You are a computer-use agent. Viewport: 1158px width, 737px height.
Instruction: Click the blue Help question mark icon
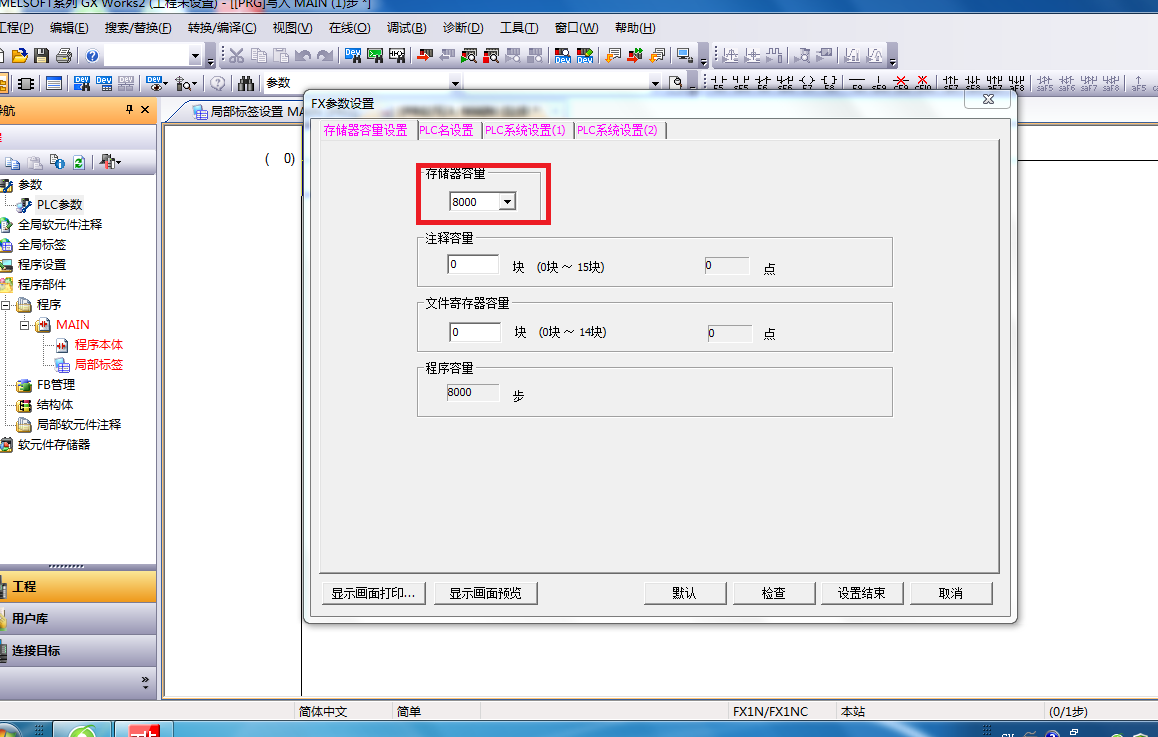click(92, 55)
